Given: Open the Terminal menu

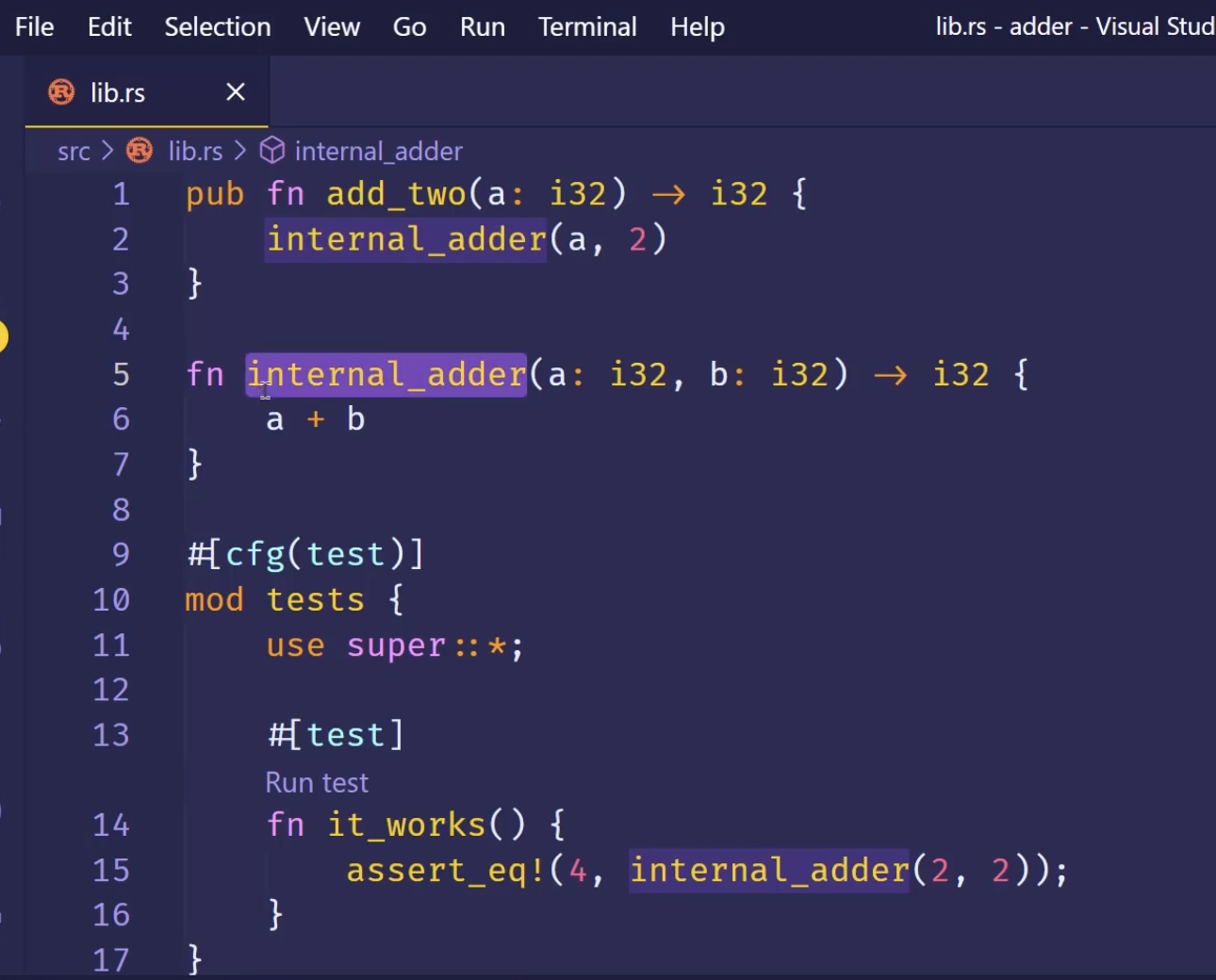Looking at the screenshot, I should [x=587, y=26].
